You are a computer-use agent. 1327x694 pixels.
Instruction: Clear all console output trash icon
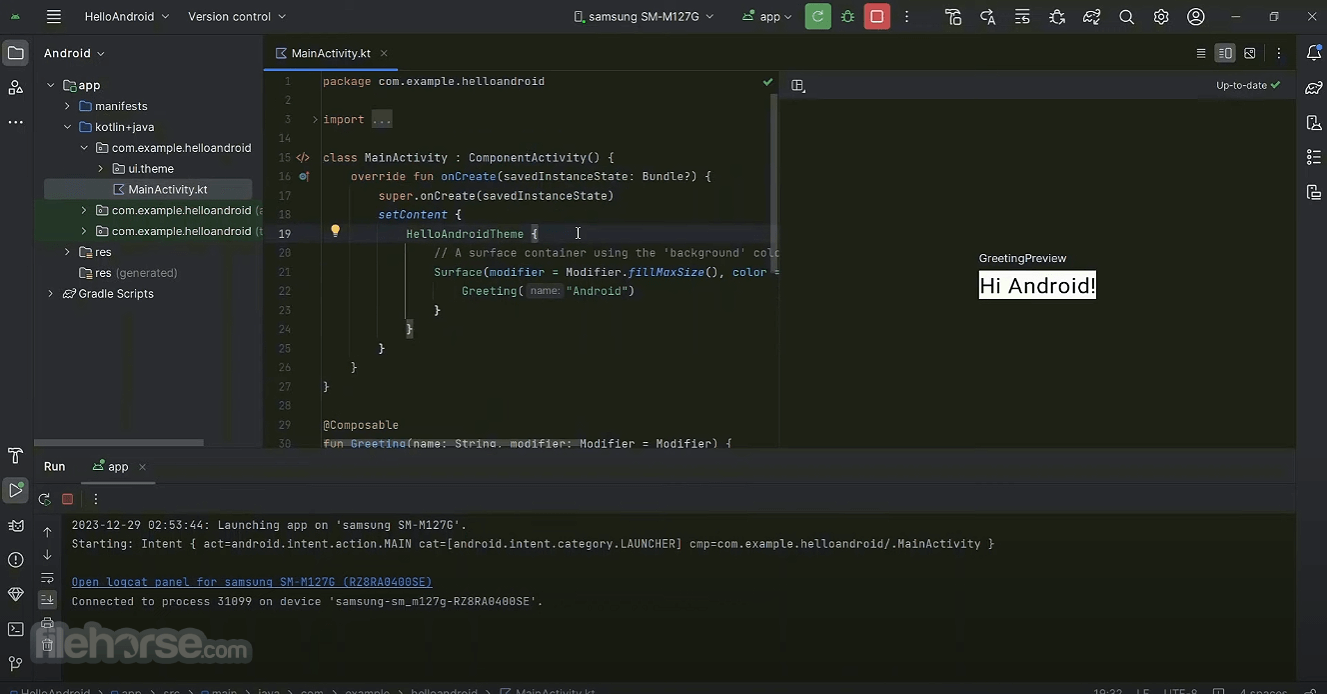[x=47, y=646]
